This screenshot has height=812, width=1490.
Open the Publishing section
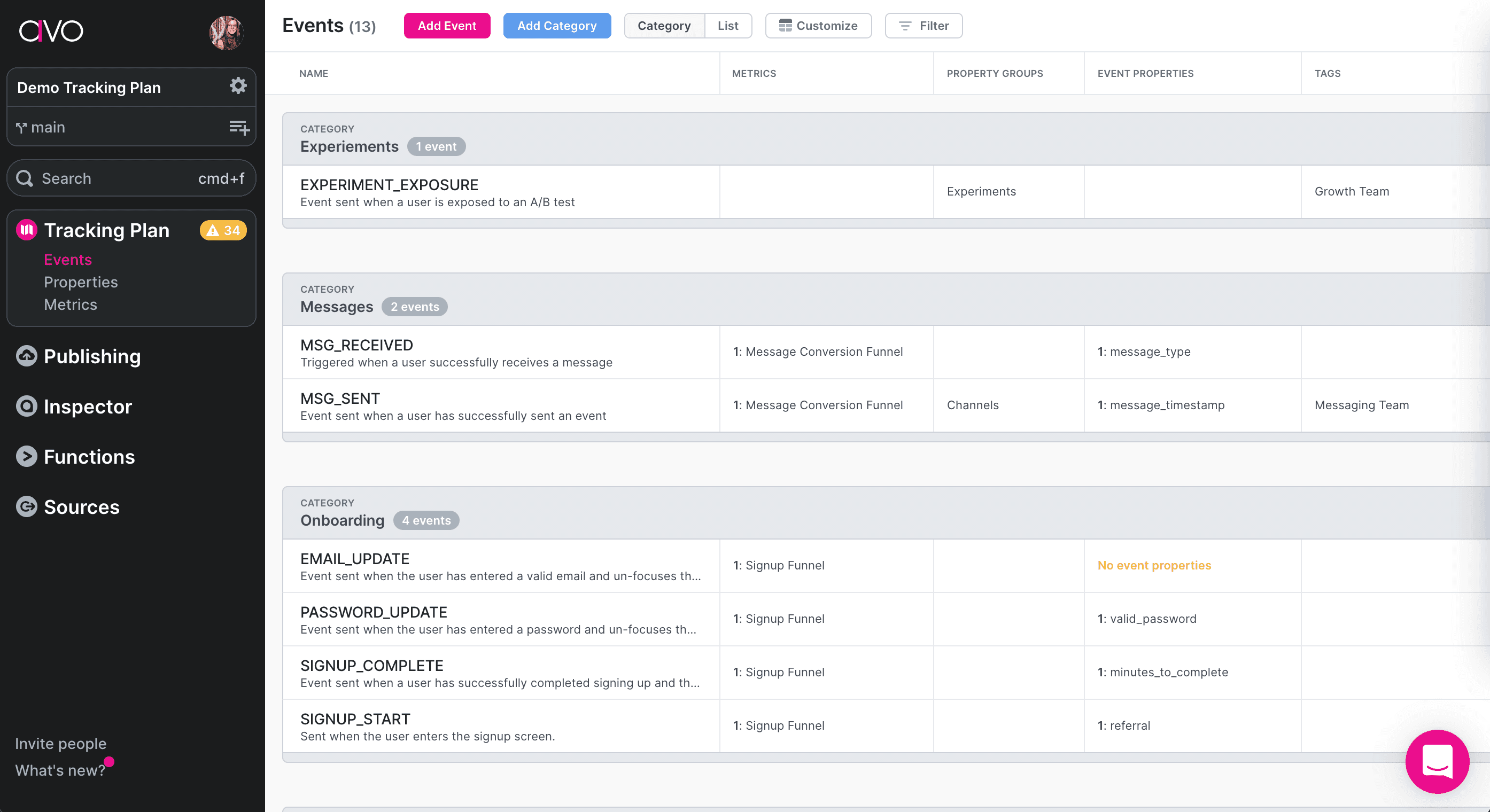point(93,355)
